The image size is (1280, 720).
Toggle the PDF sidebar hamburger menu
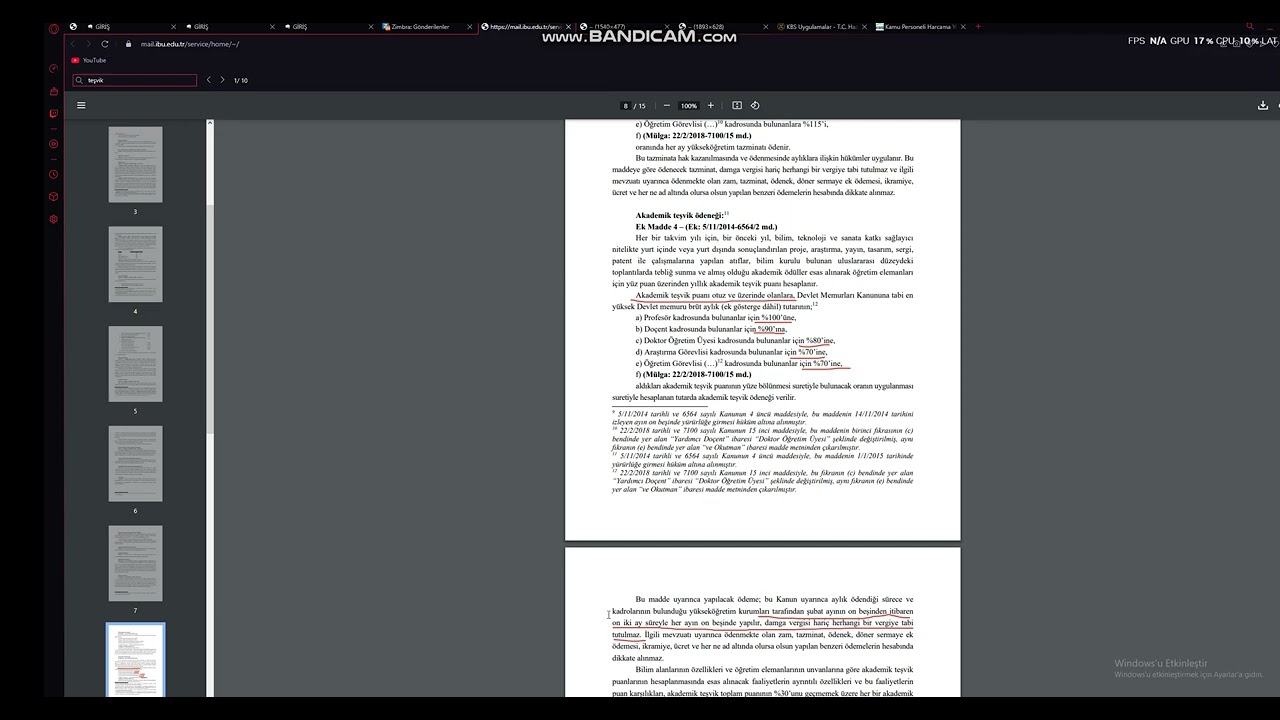[81, 105]
